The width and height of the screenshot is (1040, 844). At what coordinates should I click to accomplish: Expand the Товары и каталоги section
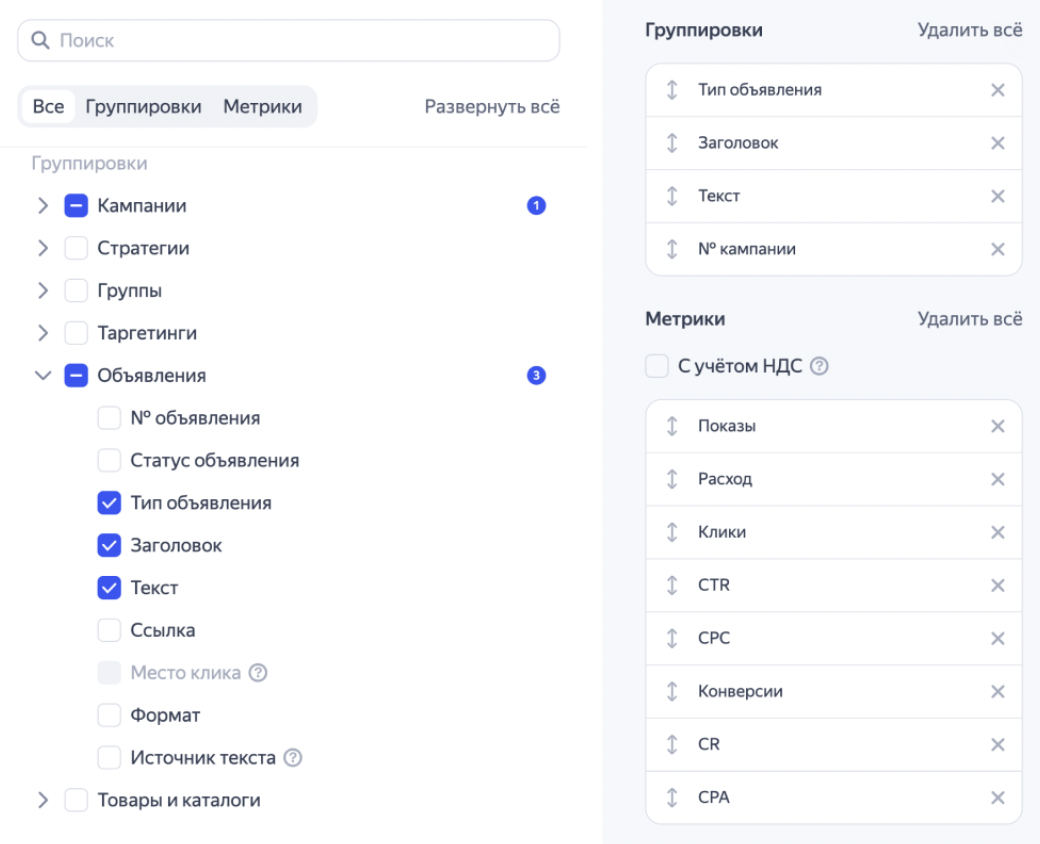coord(43,800)
